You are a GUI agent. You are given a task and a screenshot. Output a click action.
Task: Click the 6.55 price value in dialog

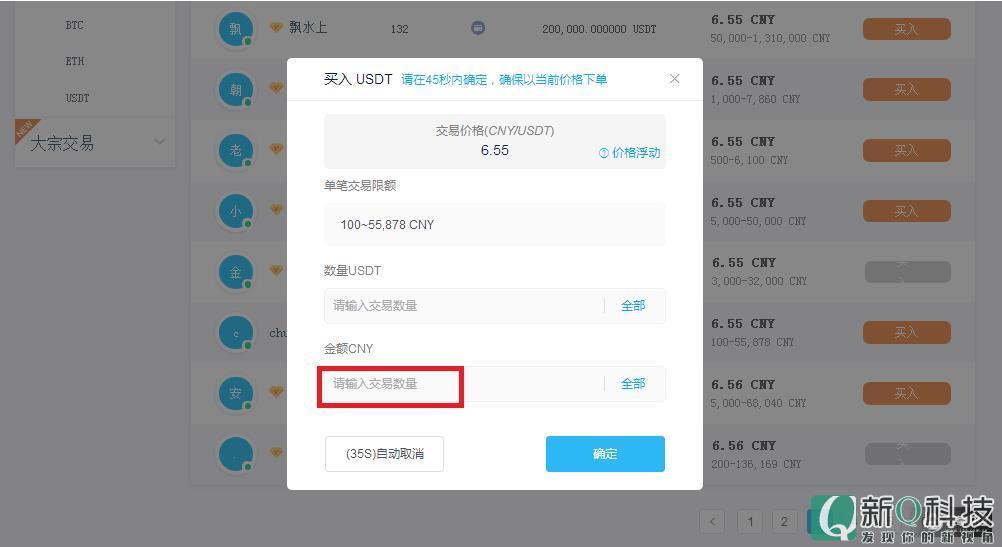click(495, 150)
